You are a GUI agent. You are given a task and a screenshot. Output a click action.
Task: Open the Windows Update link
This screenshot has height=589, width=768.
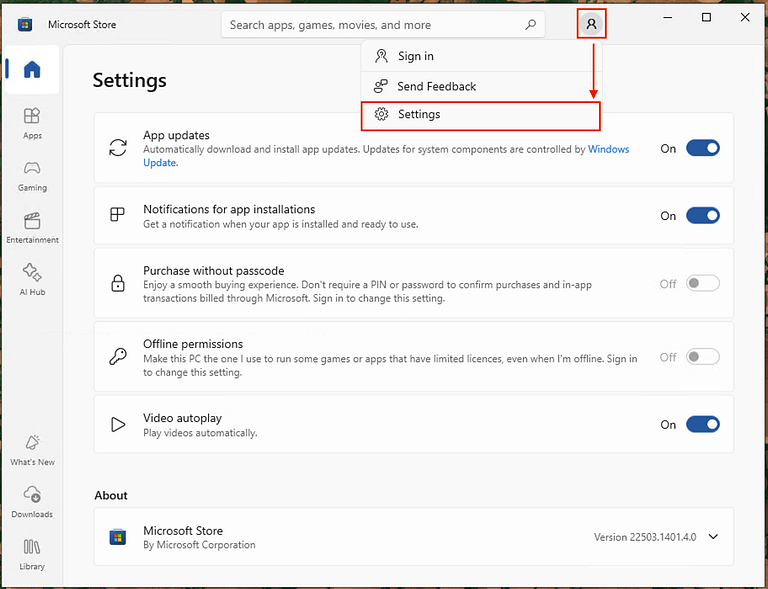click(608, 150)
